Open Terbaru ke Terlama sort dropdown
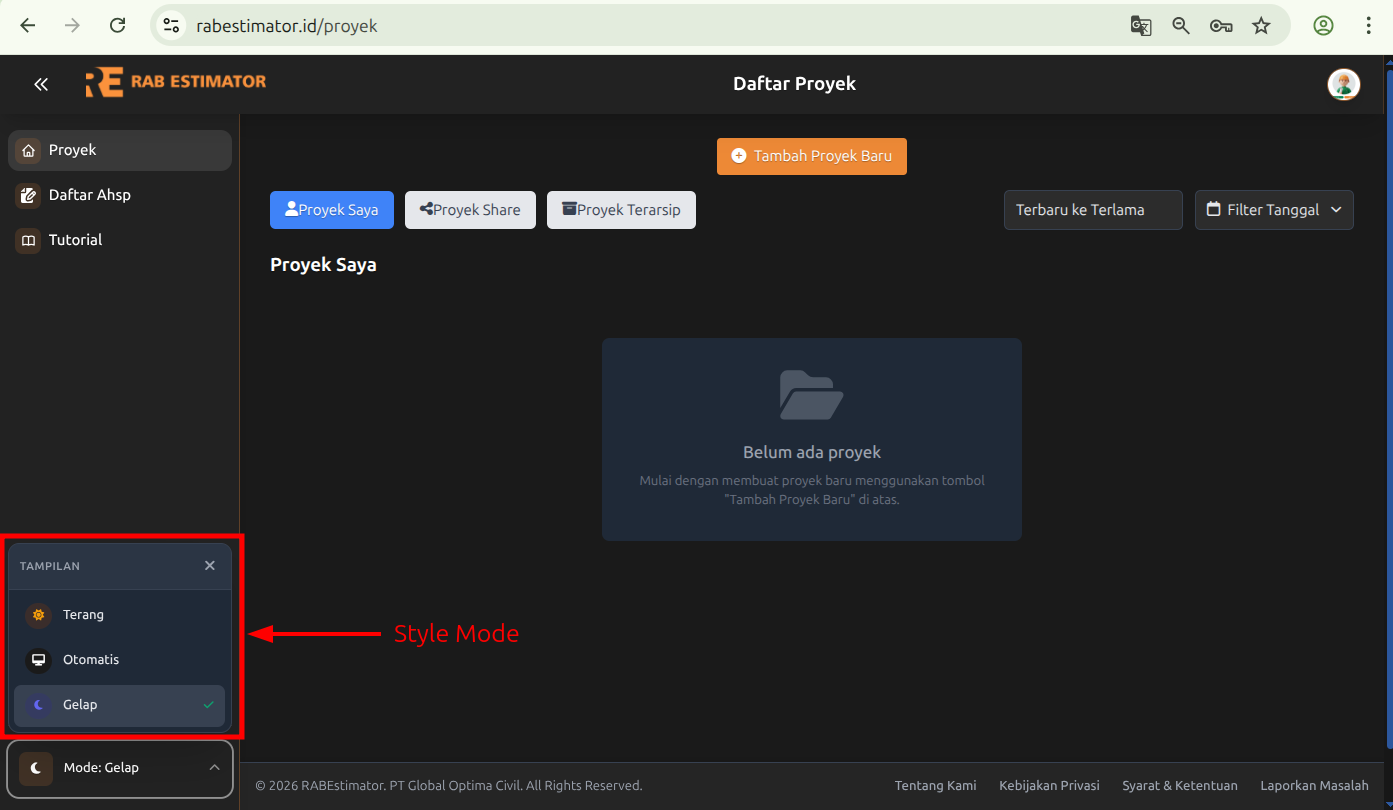Viewport: 1393px width, 810px height. click(1092, 210)
